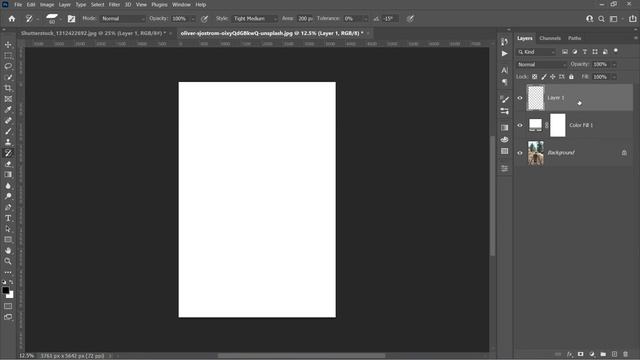Select the Frame tool

pos(8,99)
